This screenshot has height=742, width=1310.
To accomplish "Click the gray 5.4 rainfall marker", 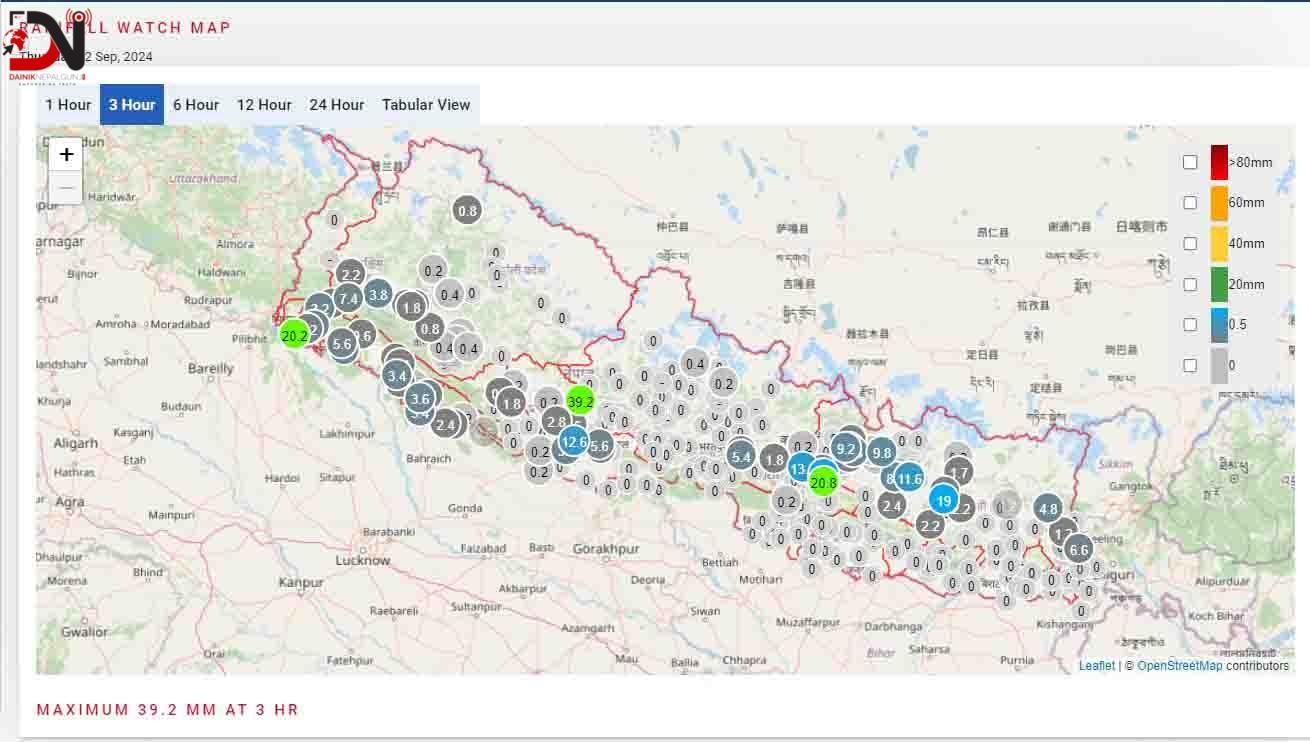I will tap(741, 457).
